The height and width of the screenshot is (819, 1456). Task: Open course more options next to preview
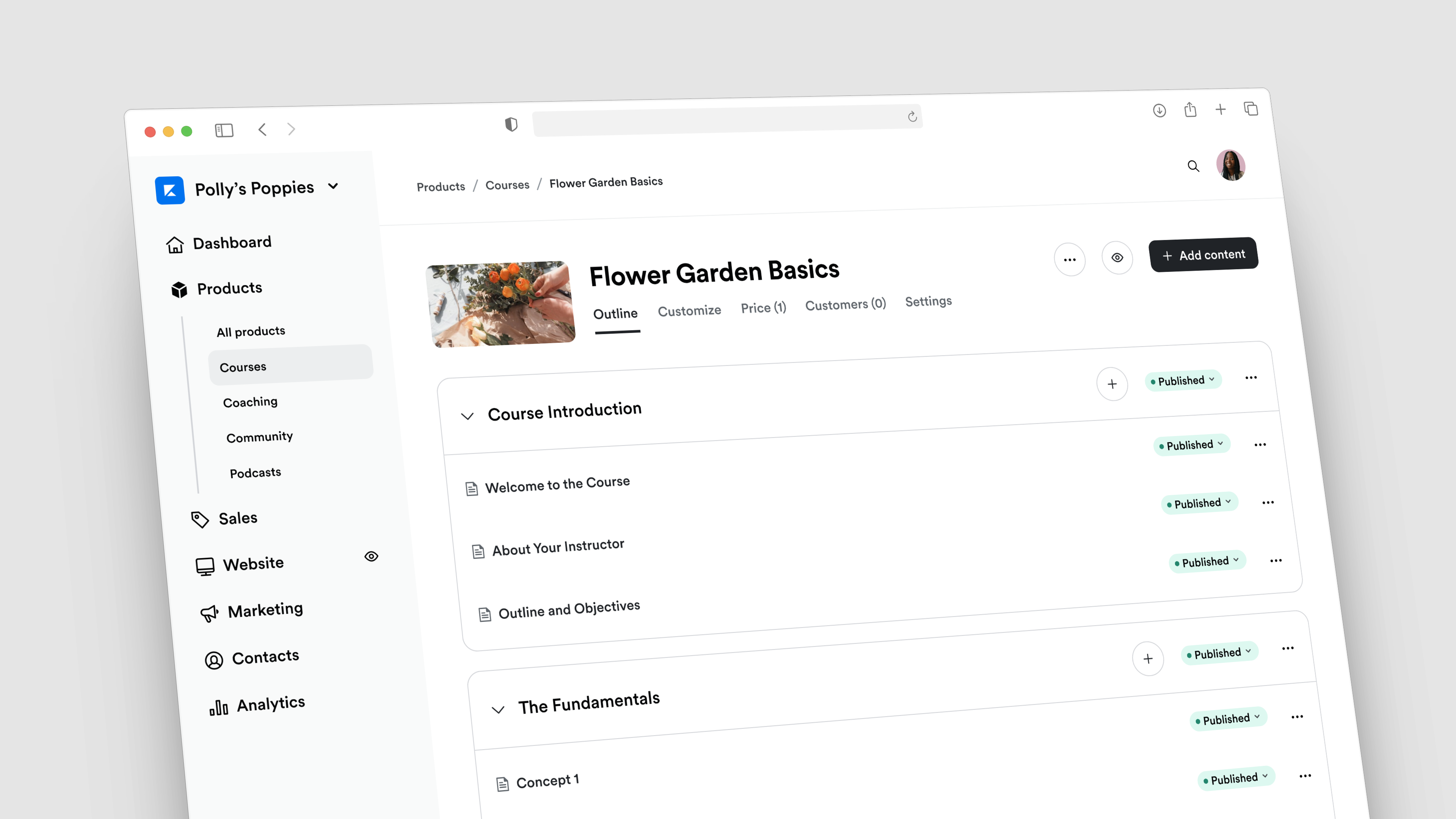click(1070, 259)
